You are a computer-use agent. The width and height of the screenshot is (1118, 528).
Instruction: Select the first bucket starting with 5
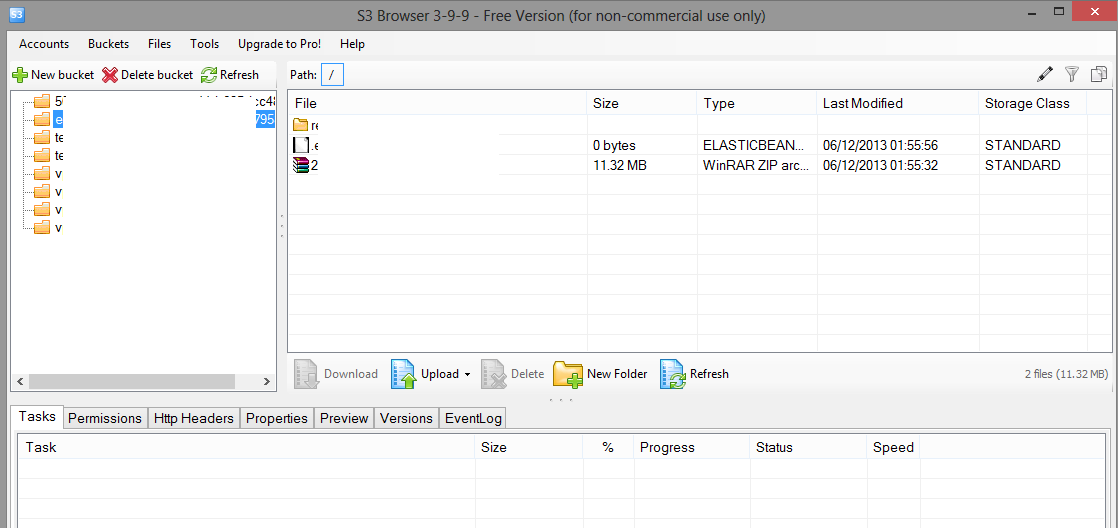[x=156, y=100]
